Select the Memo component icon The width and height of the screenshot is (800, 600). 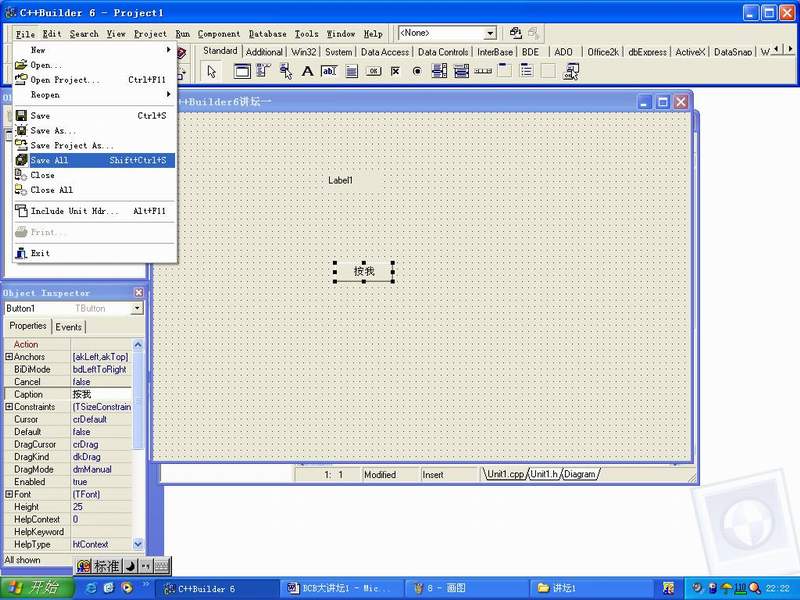point(352,71)
